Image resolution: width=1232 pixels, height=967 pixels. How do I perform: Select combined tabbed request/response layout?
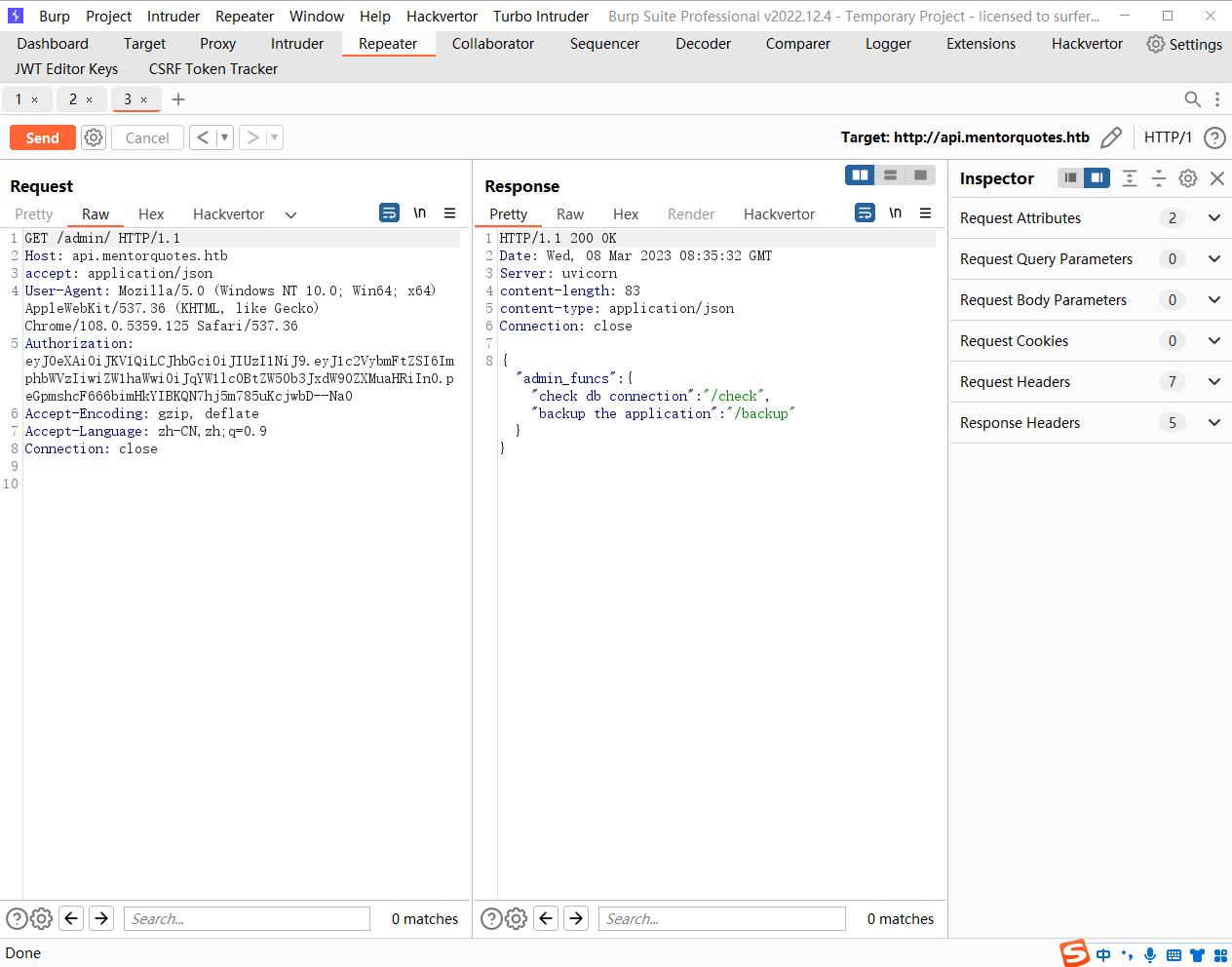pyautogui.click(x=920, y=175)
